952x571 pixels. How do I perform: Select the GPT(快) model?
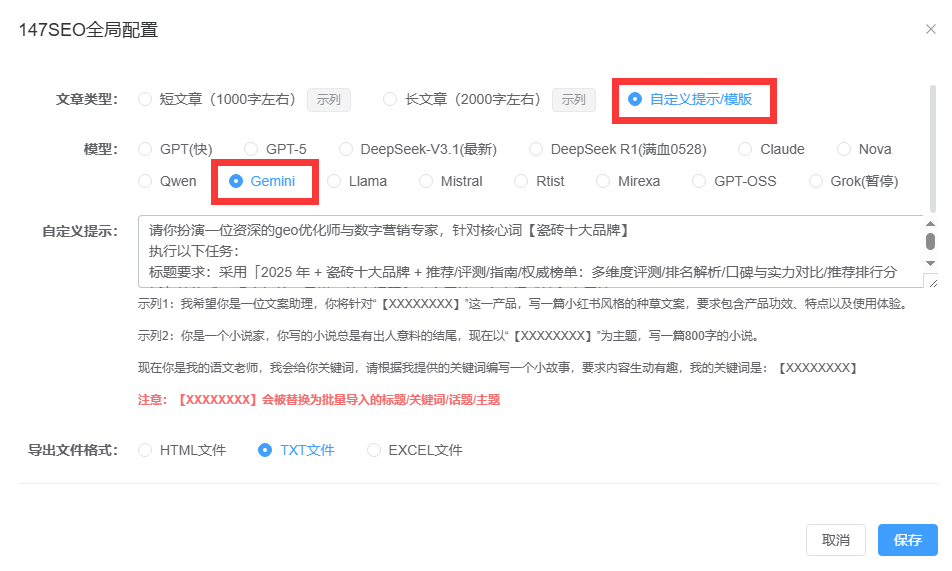click(146, 149)
